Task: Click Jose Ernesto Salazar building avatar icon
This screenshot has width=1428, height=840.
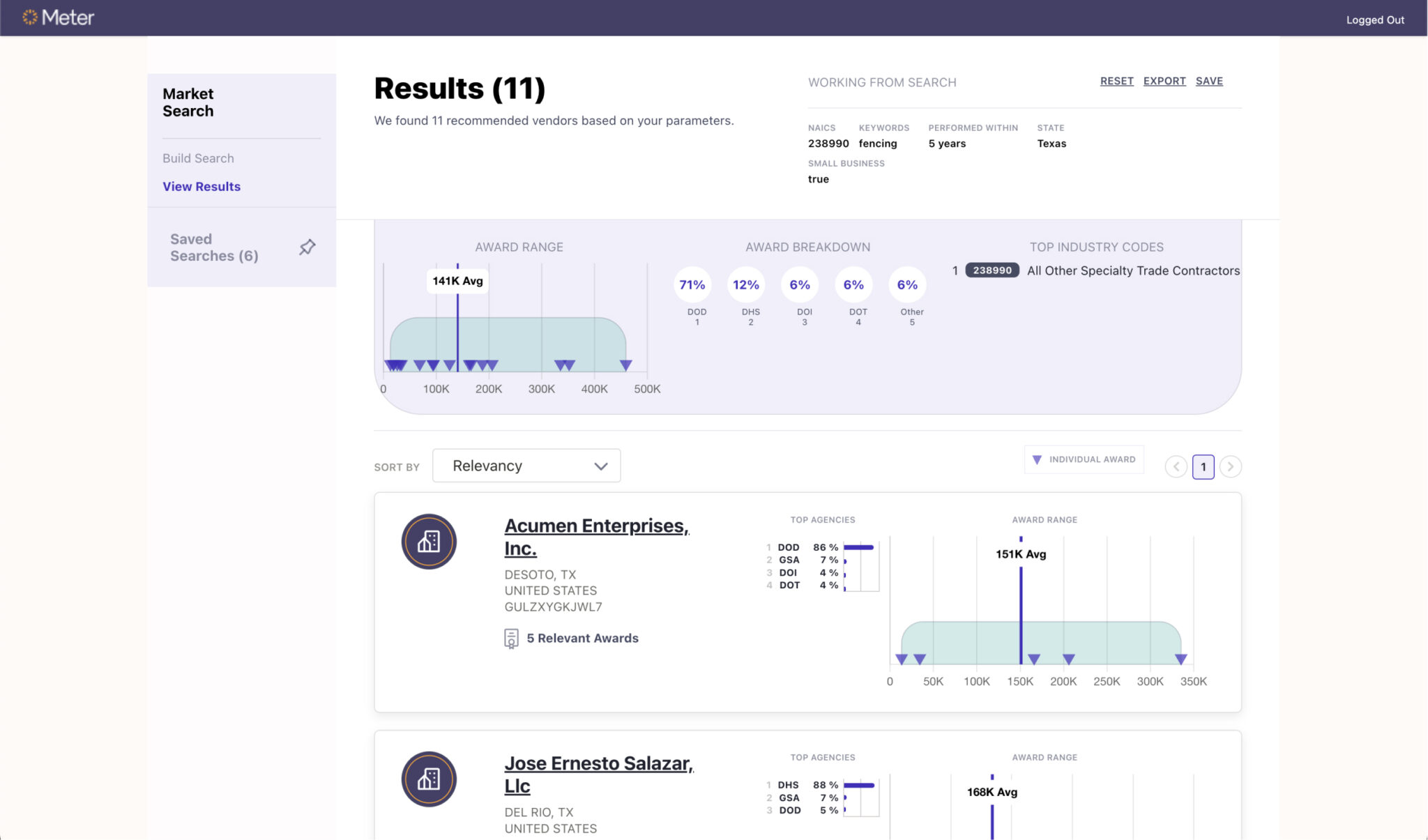Action: point(429,779)
